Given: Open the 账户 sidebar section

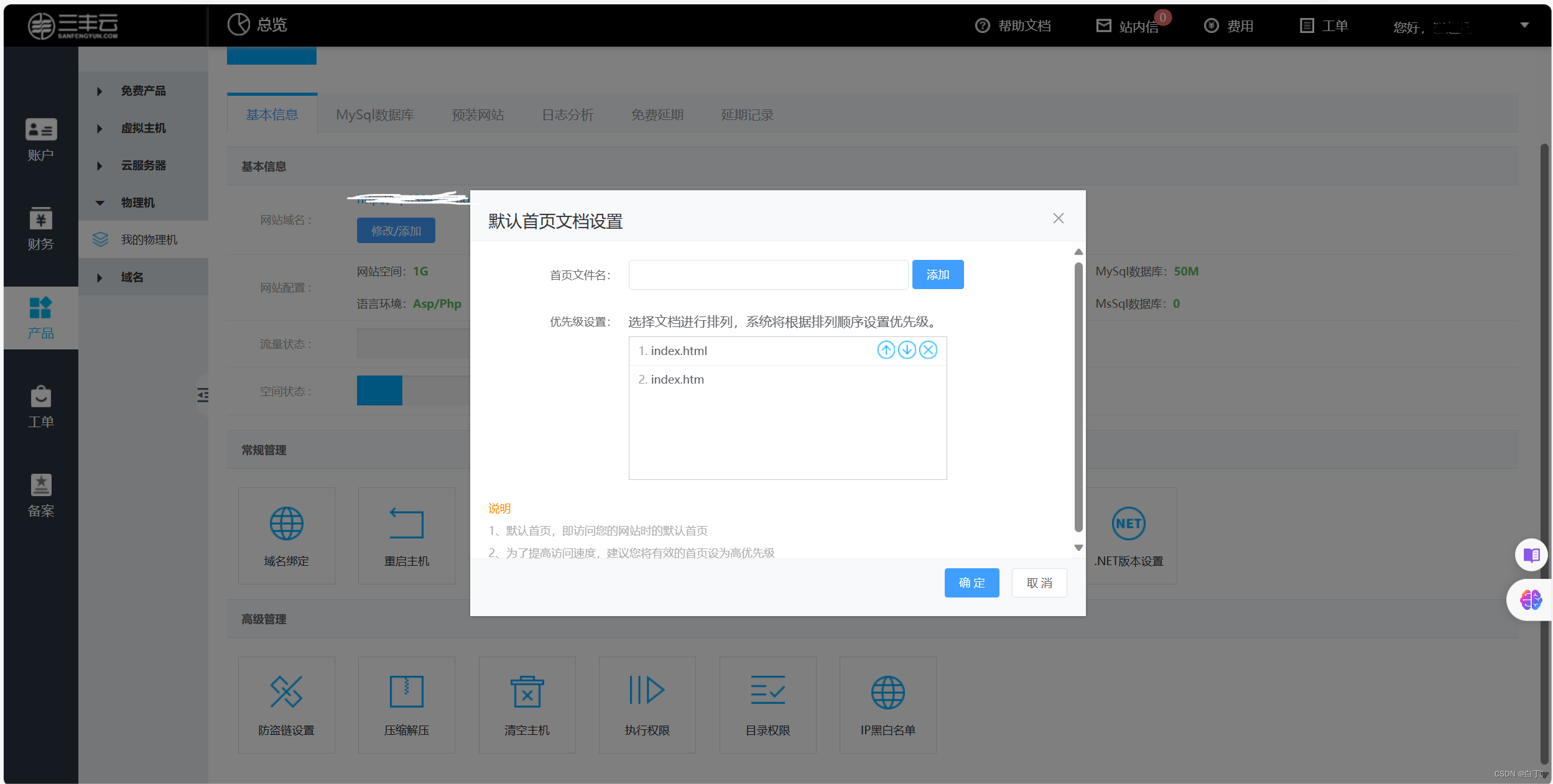Looking at the screenshot, I should (41, 140).
